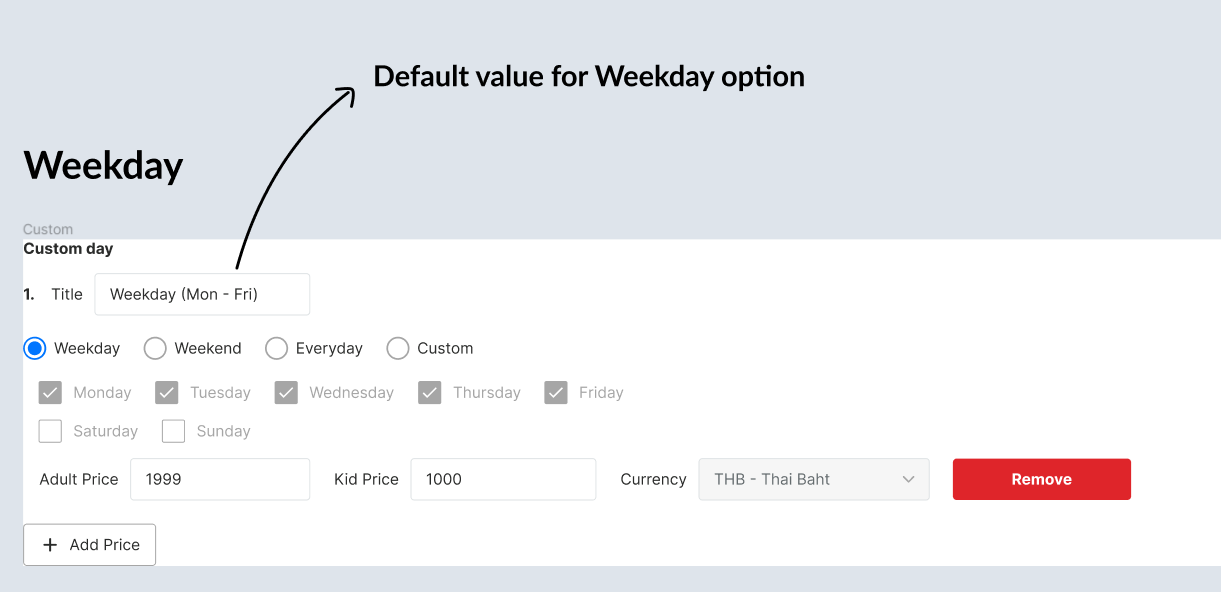Image resolution: width=1221 pixels, height=592 pixels.
Task: Click the chevron arrow in Currency field
Action: pos(908,479)
